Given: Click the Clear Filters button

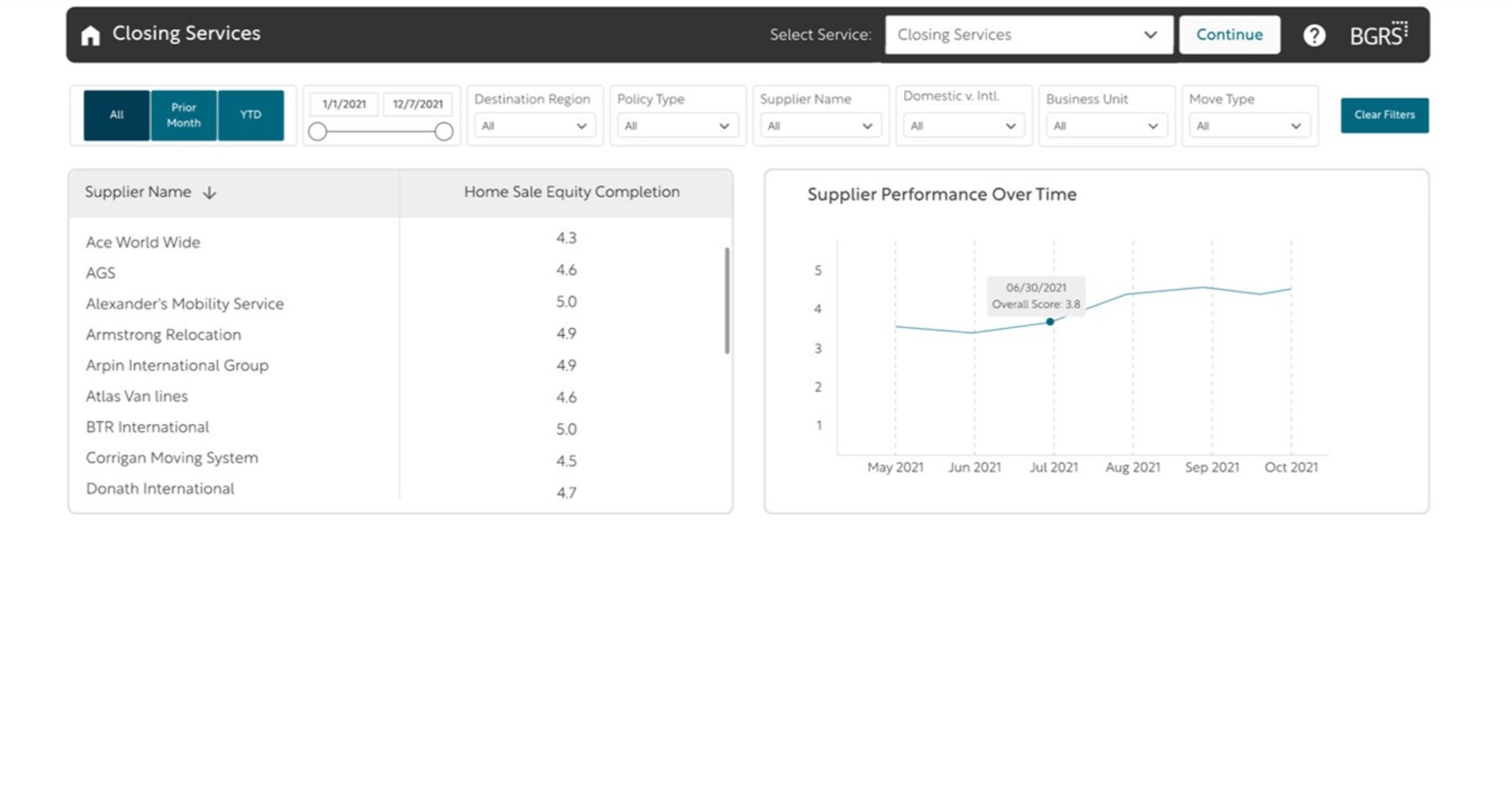Looking at the screenshot, I should [x=1384, y=115].
